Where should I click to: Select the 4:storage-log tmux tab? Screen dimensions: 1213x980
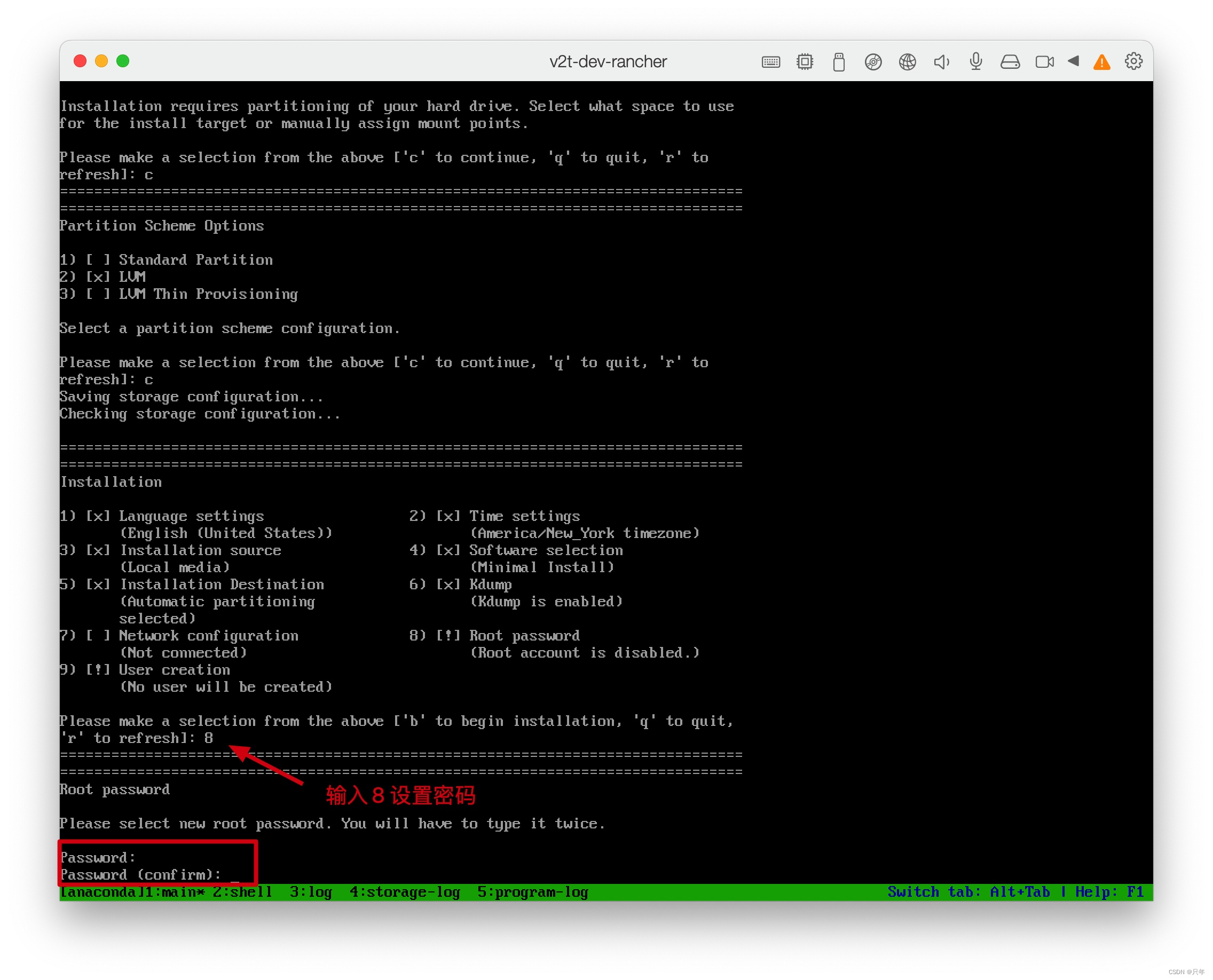[x=404, y=892]
